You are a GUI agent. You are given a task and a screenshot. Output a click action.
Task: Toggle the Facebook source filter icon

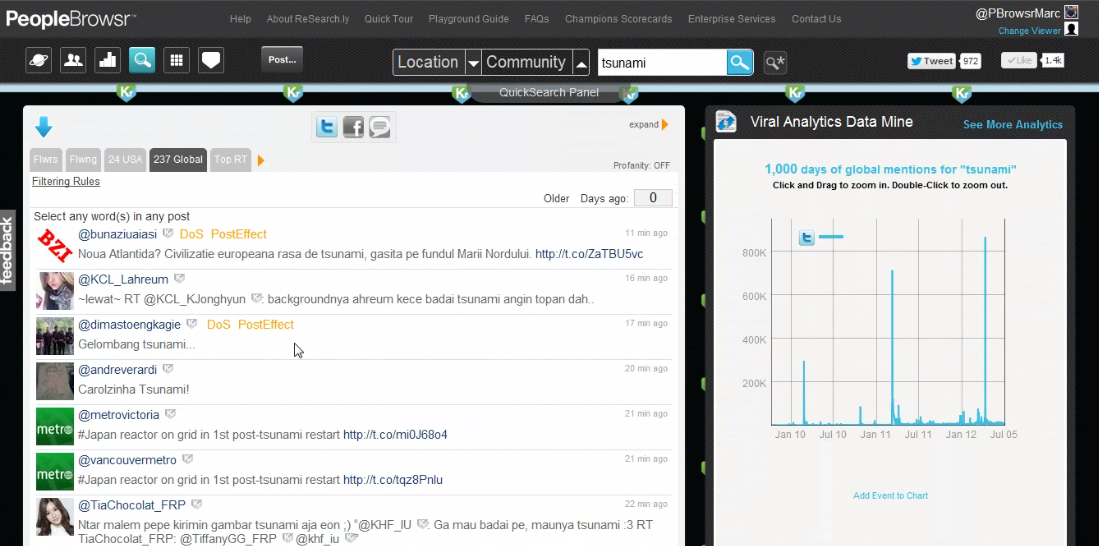[x=353, y=127]
